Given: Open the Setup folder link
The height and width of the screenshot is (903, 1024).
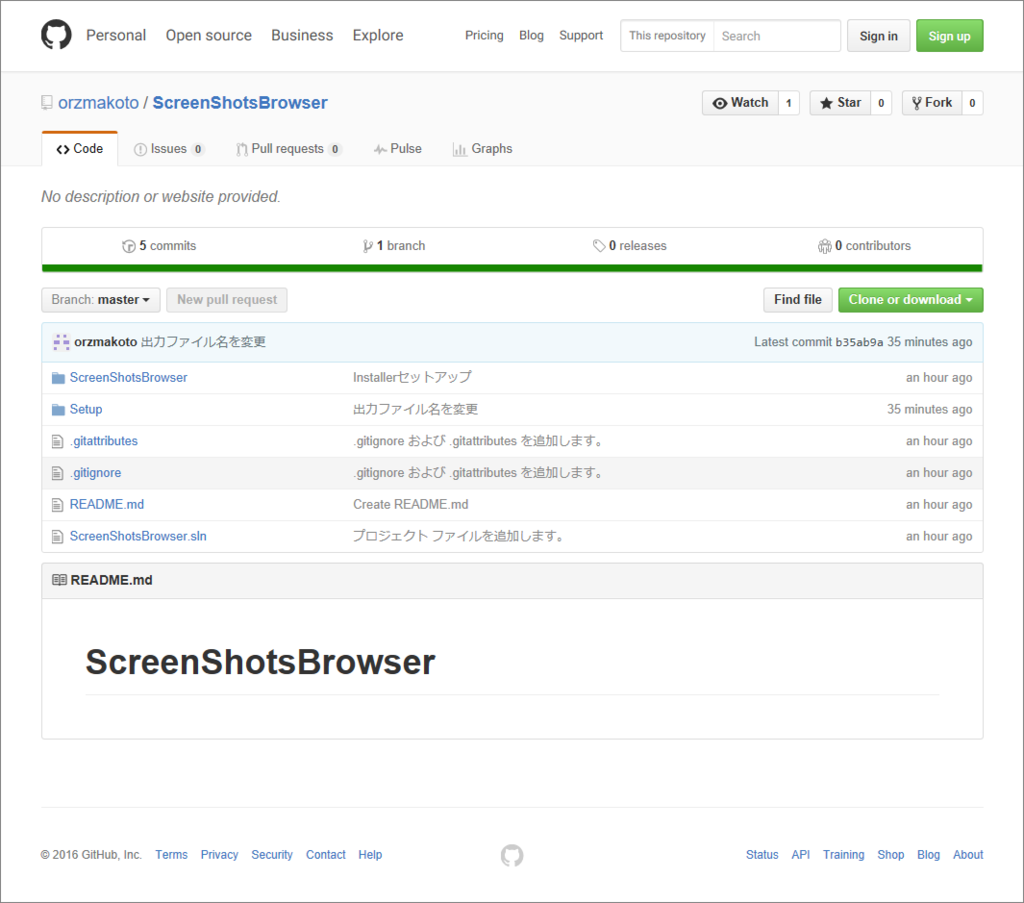Looking at the screenshot, I should pos(86,409).
